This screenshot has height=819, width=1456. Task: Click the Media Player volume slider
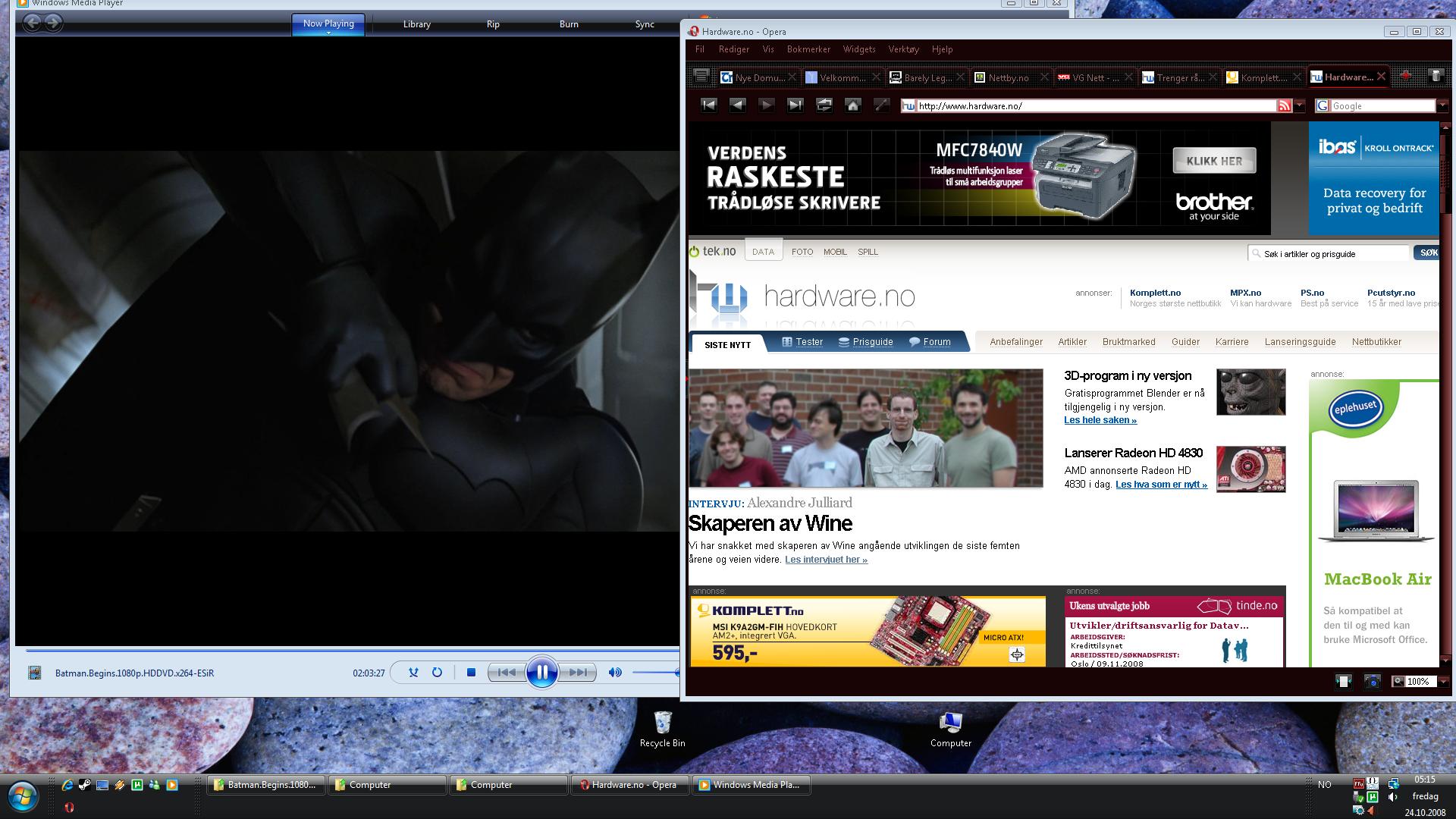click(656, 672)
